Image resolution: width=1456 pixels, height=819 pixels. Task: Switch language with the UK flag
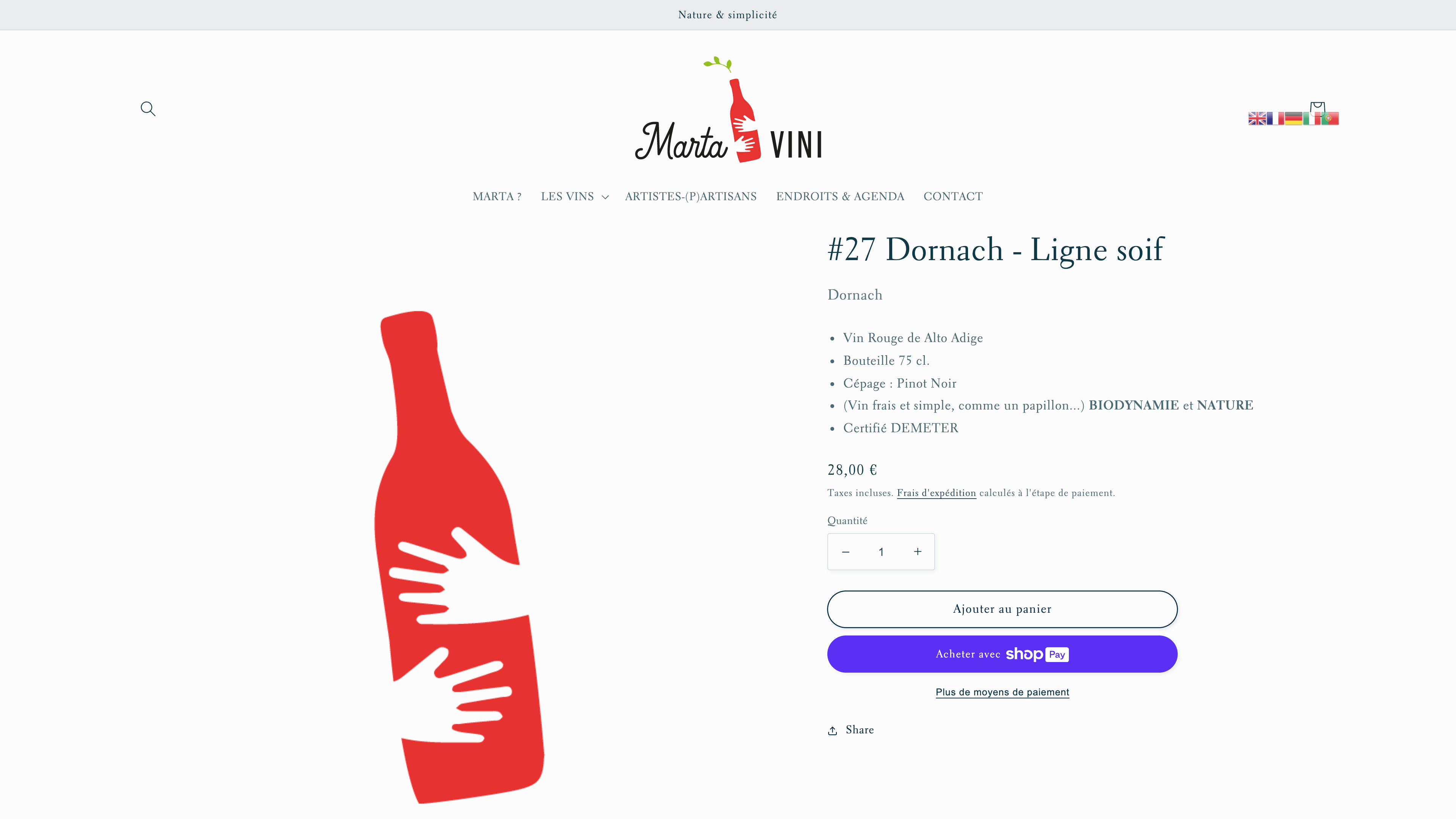click(x=1257, y=118)
